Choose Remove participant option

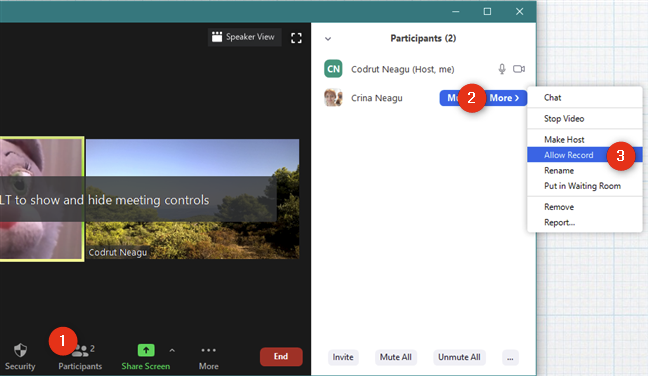click(x=585, y=207)
